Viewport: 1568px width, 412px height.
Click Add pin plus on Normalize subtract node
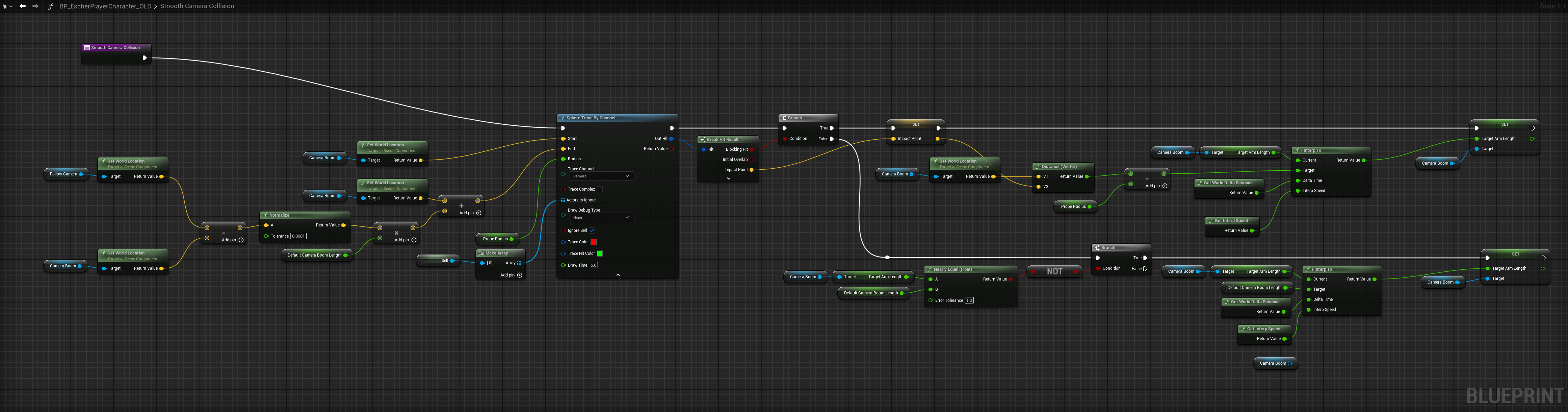tap(241, 240)
